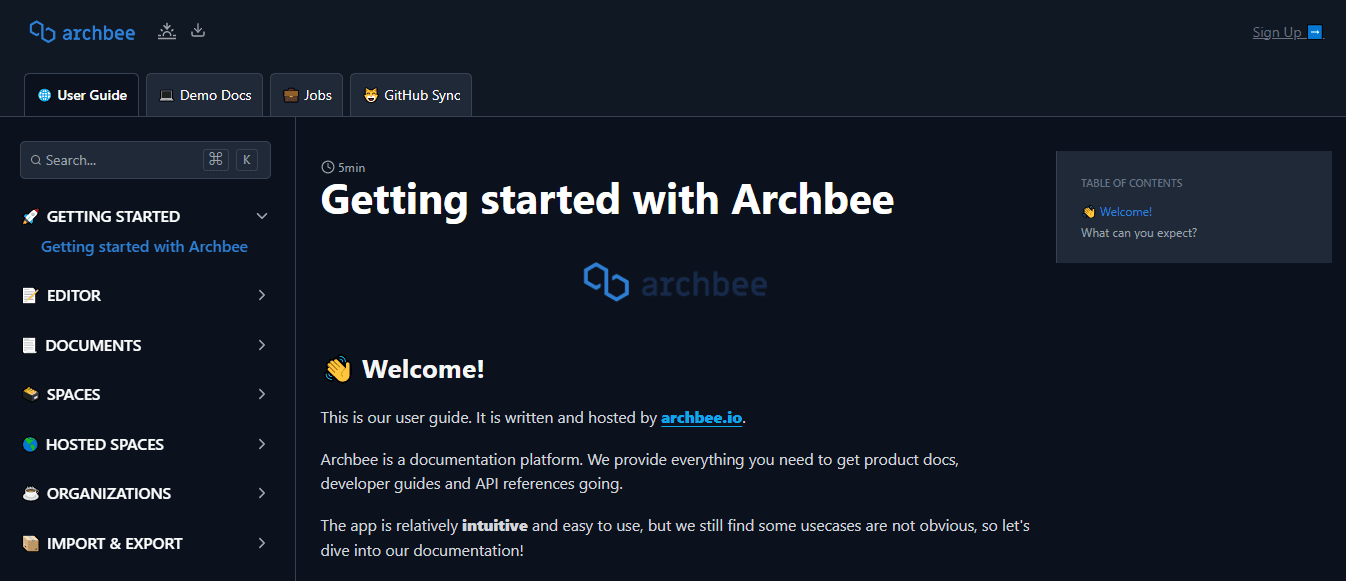
Task: Click the download icon in the header
Action: (198, 31)
